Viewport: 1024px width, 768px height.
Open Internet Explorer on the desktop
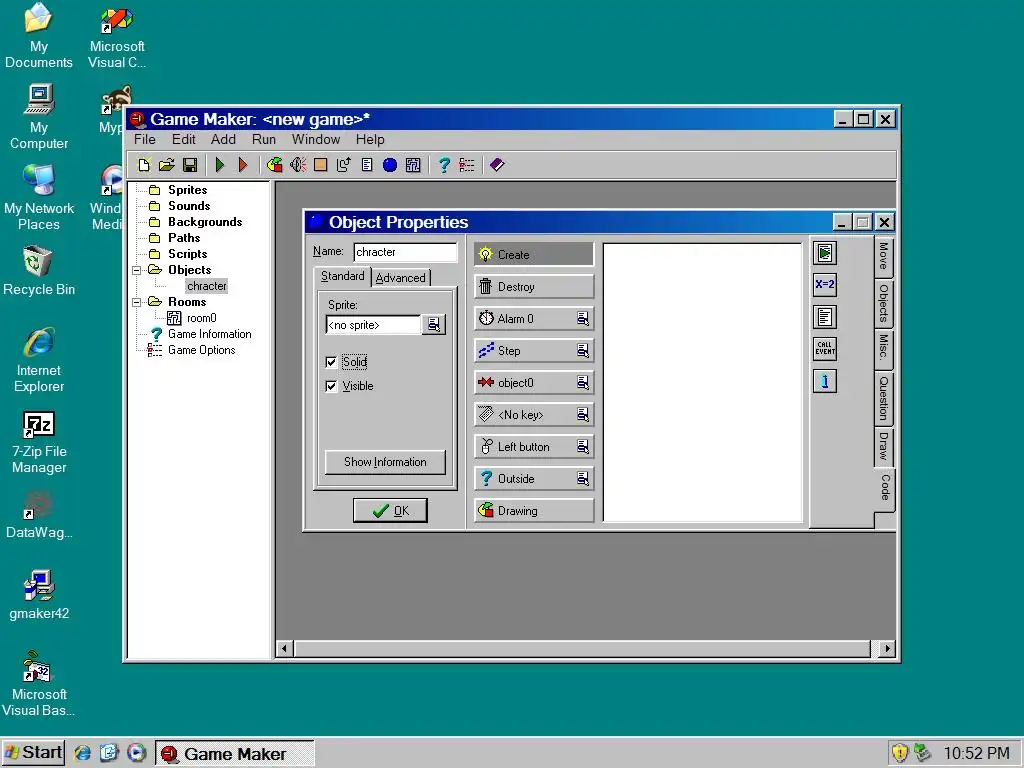click(39, 359)
